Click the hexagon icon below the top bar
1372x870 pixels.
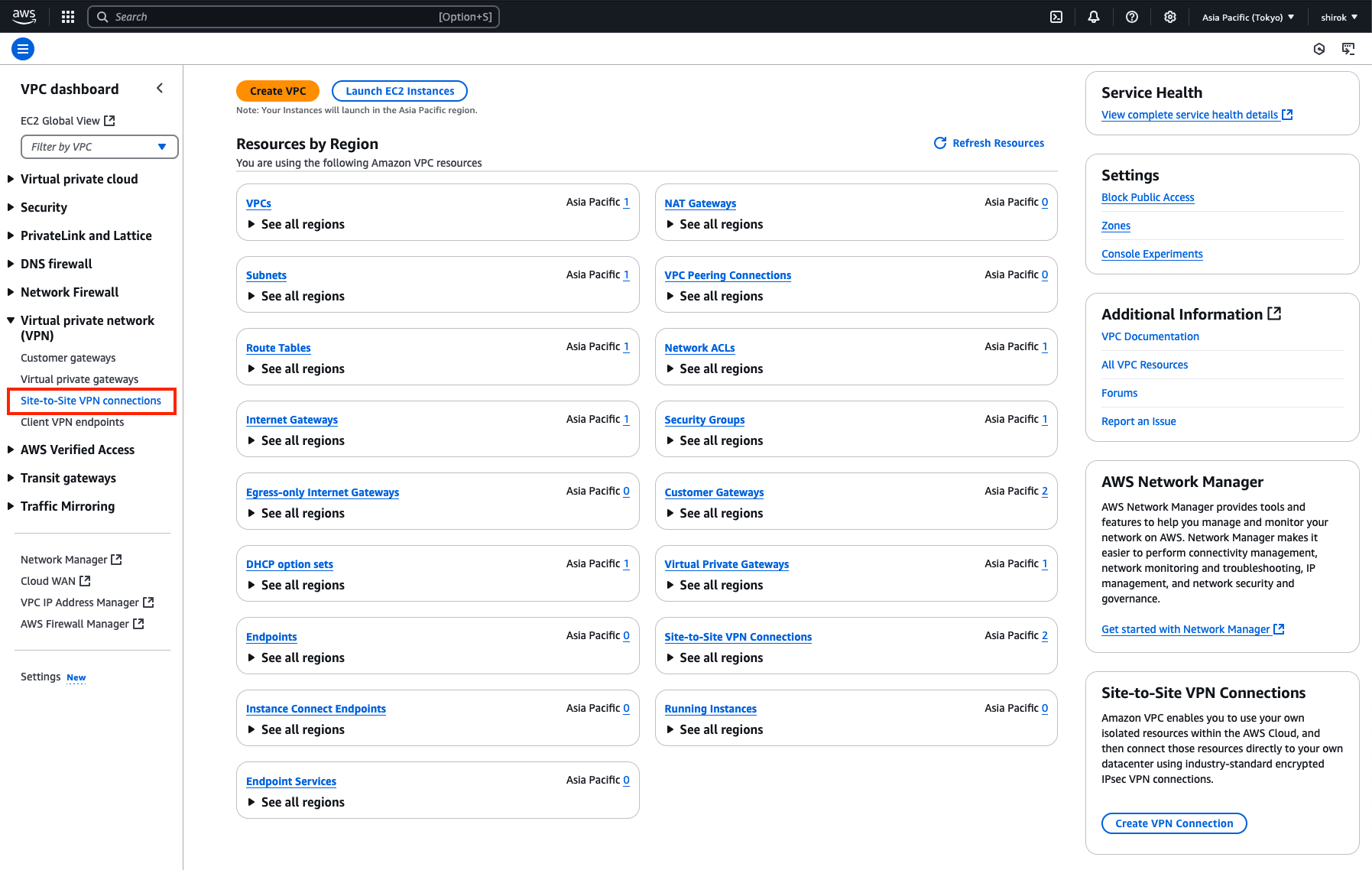point(1319,49)
